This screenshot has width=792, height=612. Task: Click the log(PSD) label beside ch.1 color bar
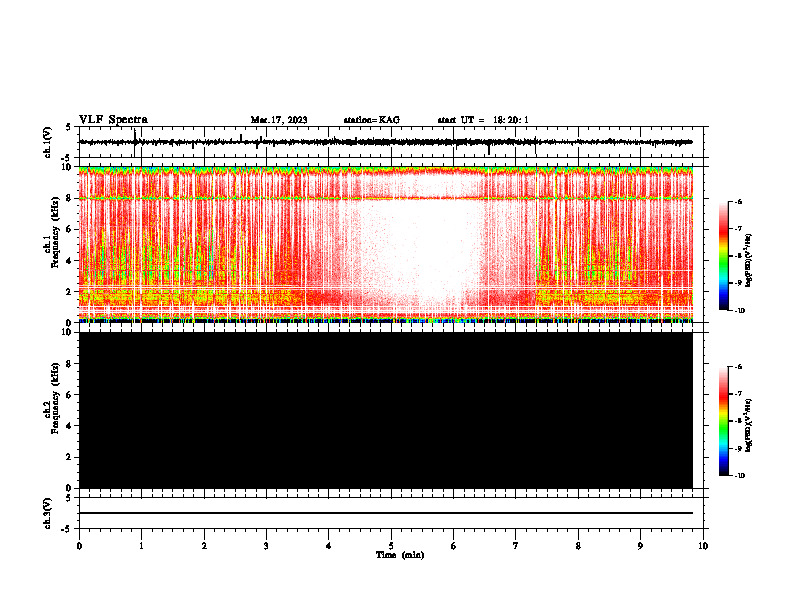[x=748, y=260]
